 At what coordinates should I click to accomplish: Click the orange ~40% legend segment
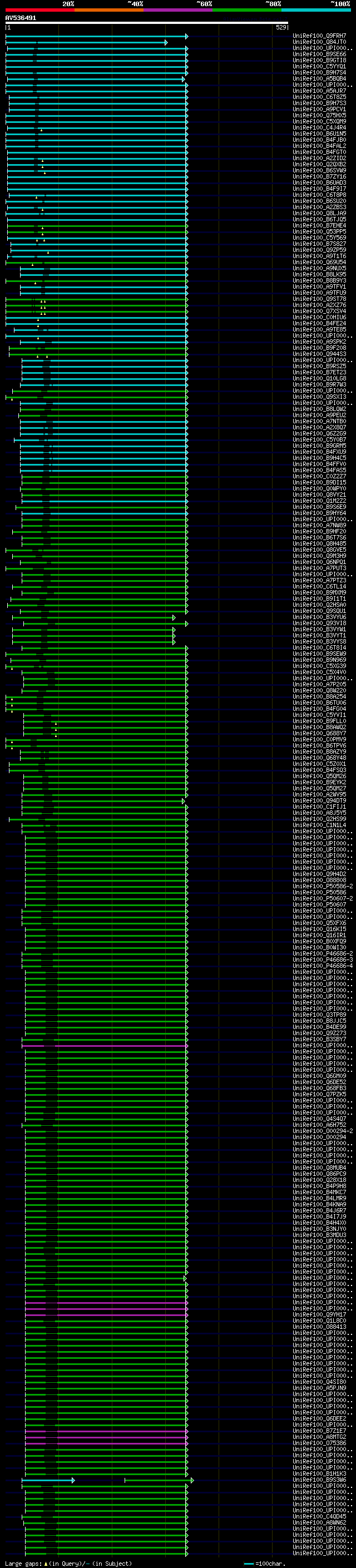(x=109, y=10)
